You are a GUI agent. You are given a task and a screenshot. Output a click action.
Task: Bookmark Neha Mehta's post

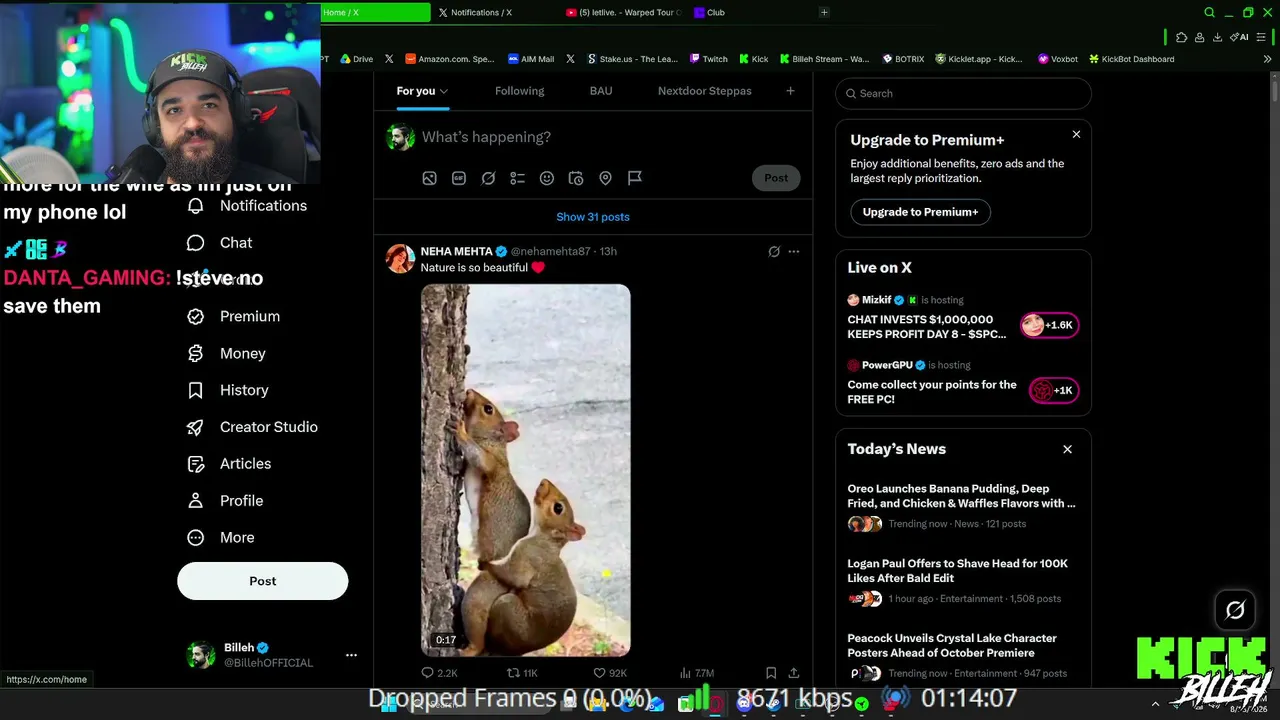(771, 673)
